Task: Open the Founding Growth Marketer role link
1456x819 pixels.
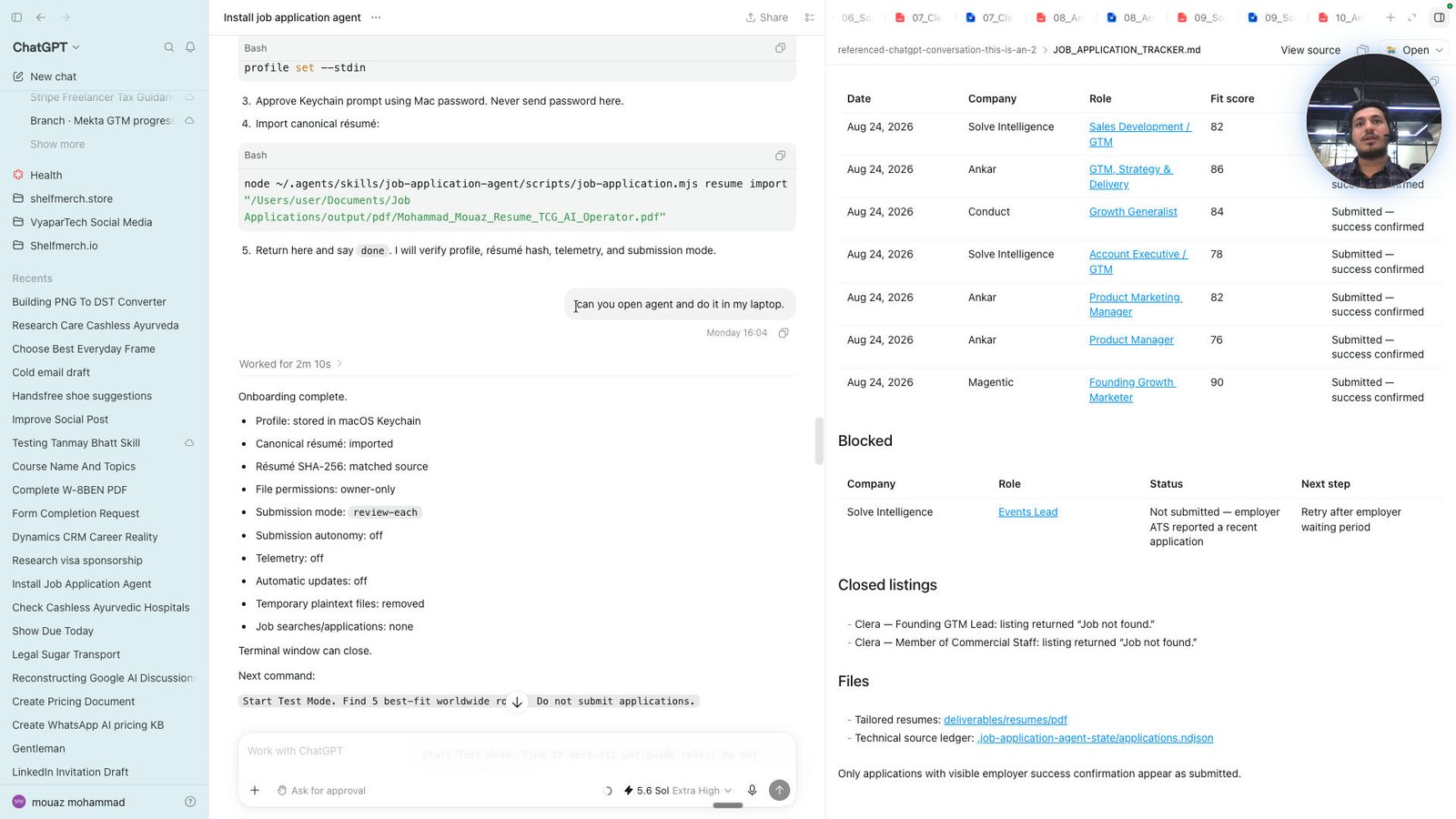Action: [x=1132, y=389]
